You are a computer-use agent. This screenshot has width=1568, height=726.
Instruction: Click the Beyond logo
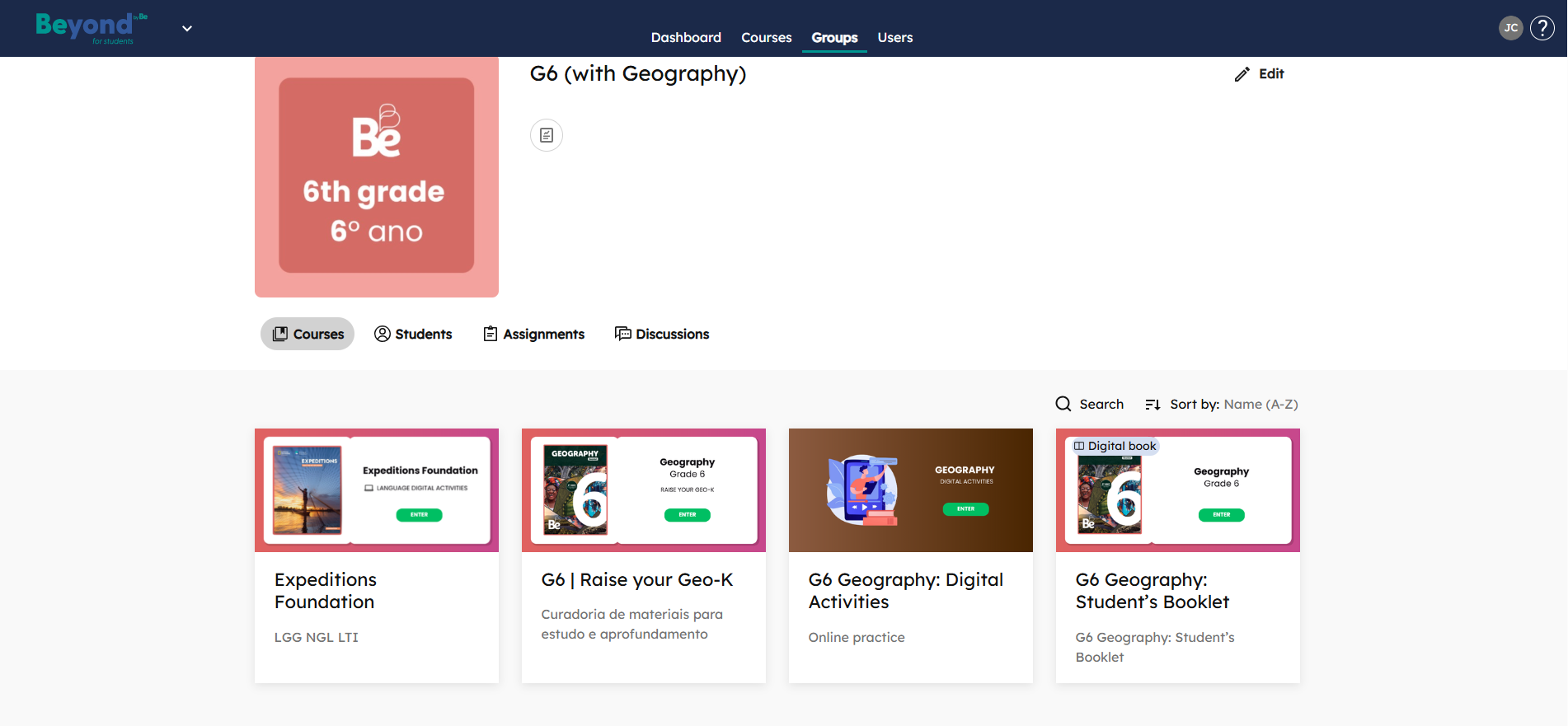[86, 27]
